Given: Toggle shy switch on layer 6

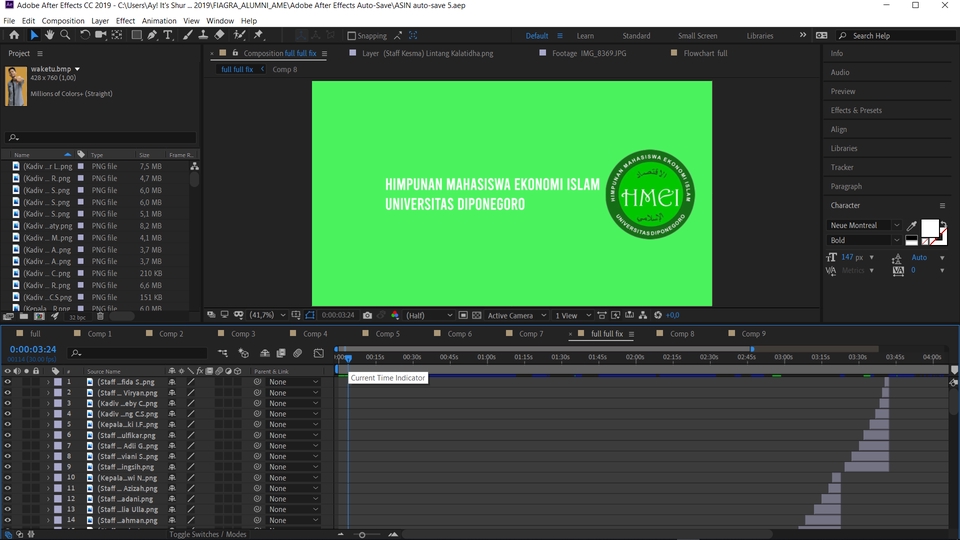Looking at the screenshot, I should [172, 435].
